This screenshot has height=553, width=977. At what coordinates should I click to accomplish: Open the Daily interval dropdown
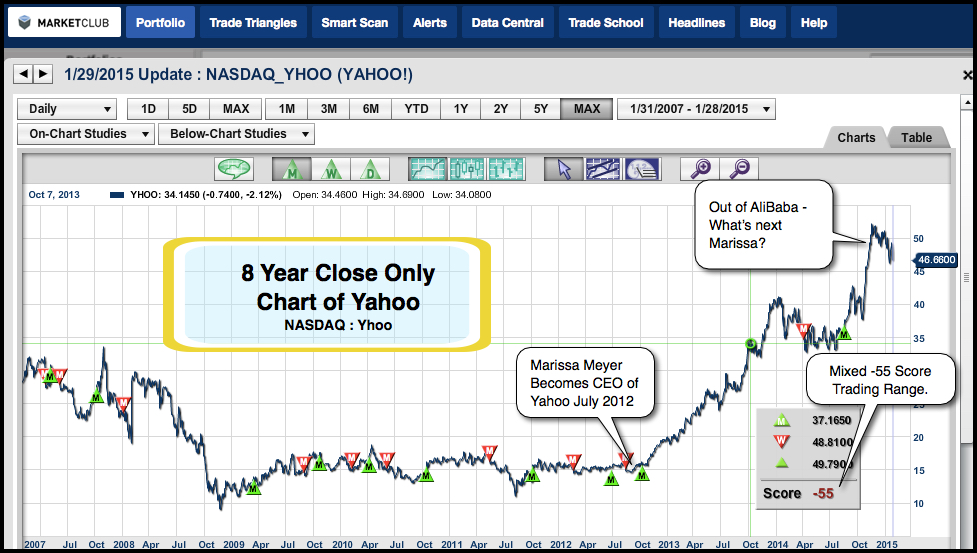pyautogui.click(x=67, y=109)
